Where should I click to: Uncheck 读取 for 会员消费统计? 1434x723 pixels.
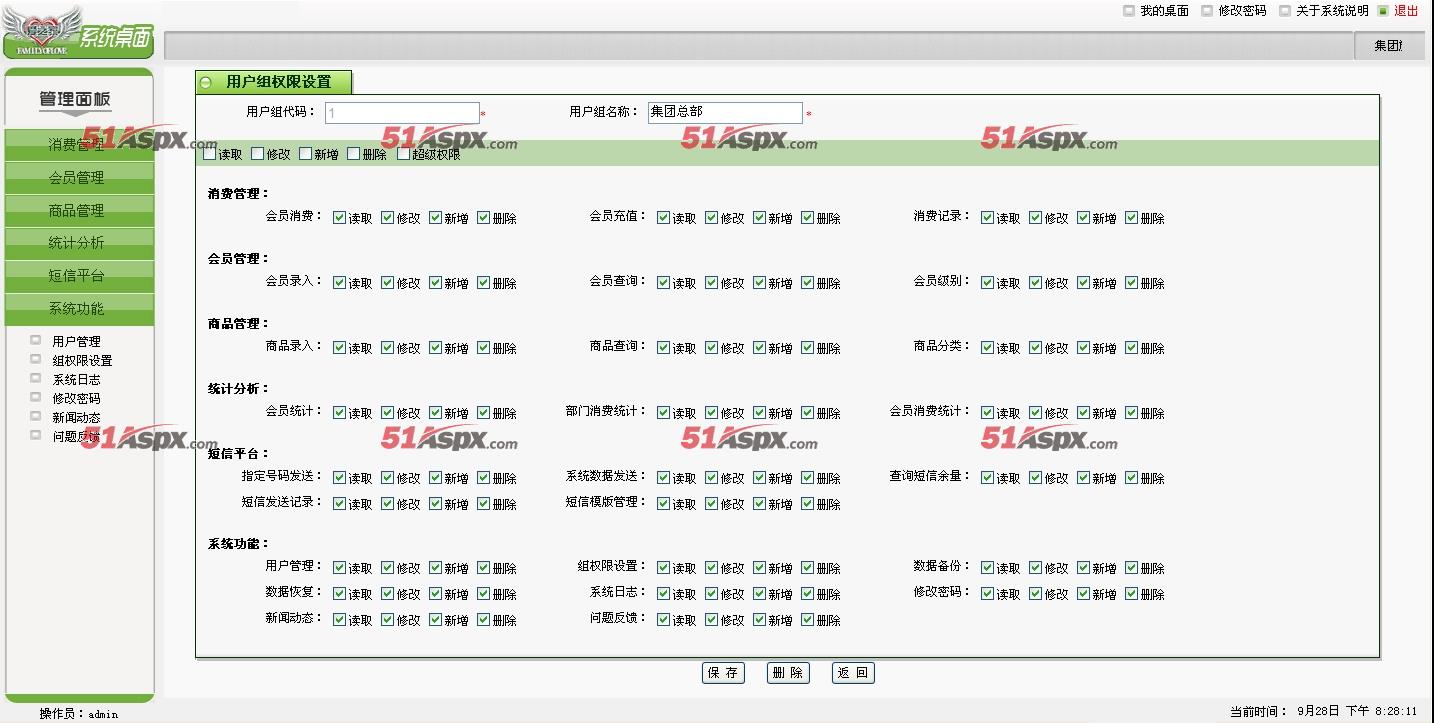[988, 412]
